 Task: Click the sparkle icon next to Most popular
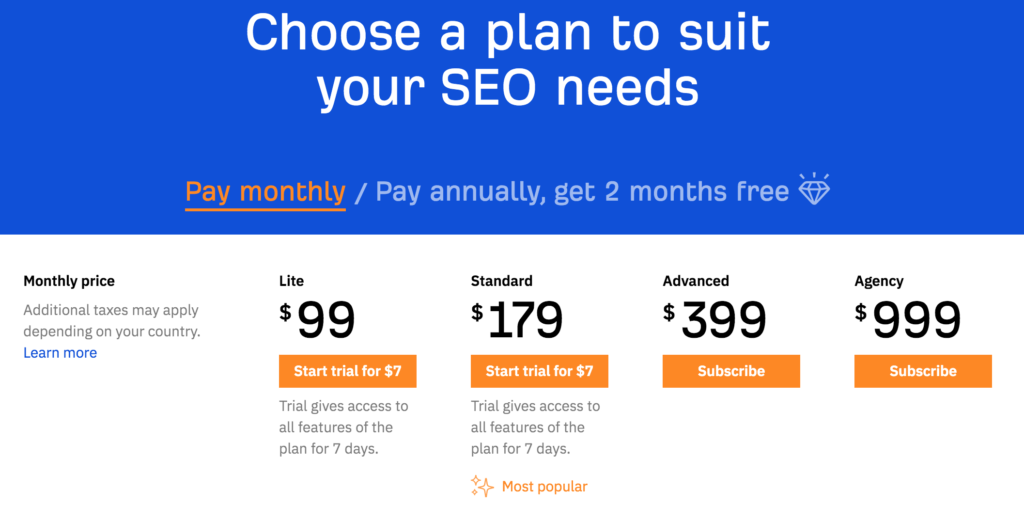(482, 487)
